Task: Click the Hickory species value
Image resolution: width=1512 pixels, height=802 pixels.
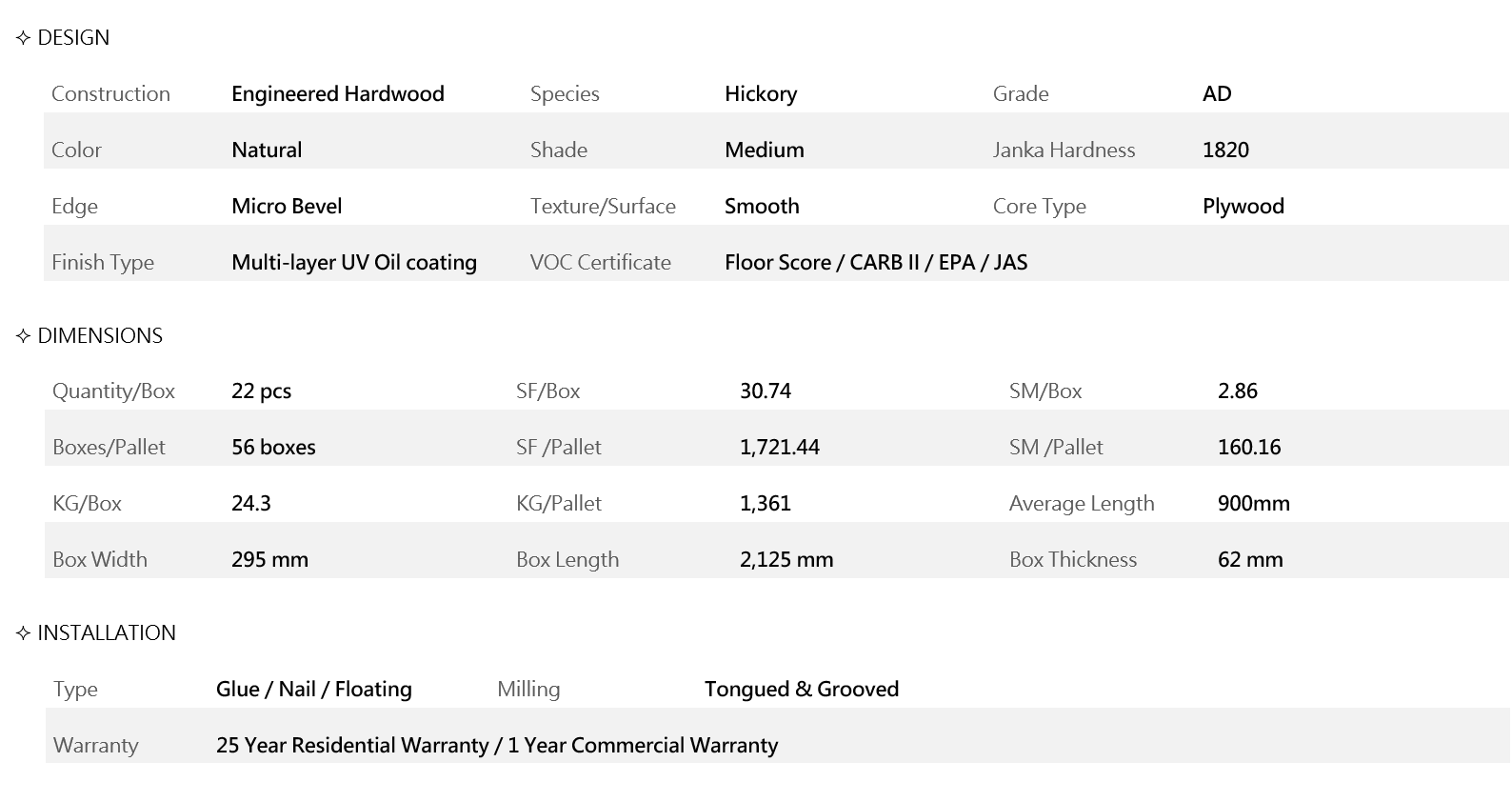Action: pyautogui.click(x=761, y=94)
